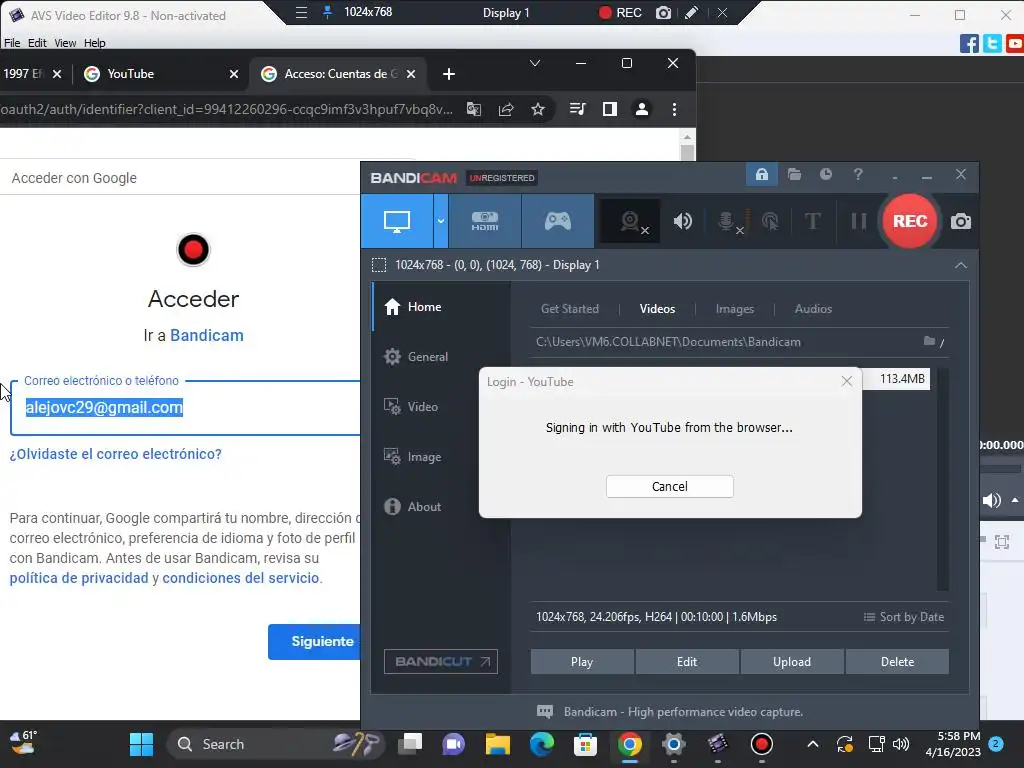Open screen recording mode dropdown arrow
This screenshot has height=768, width=1024.
(x=441, y=221)
